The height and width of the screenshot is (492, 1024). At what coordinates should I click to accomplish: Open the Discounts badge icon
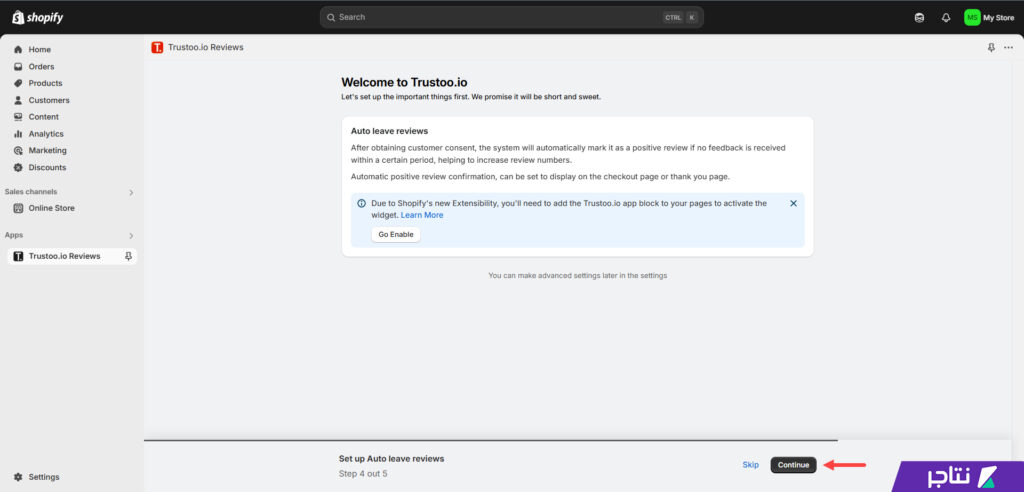pos(18,167)
